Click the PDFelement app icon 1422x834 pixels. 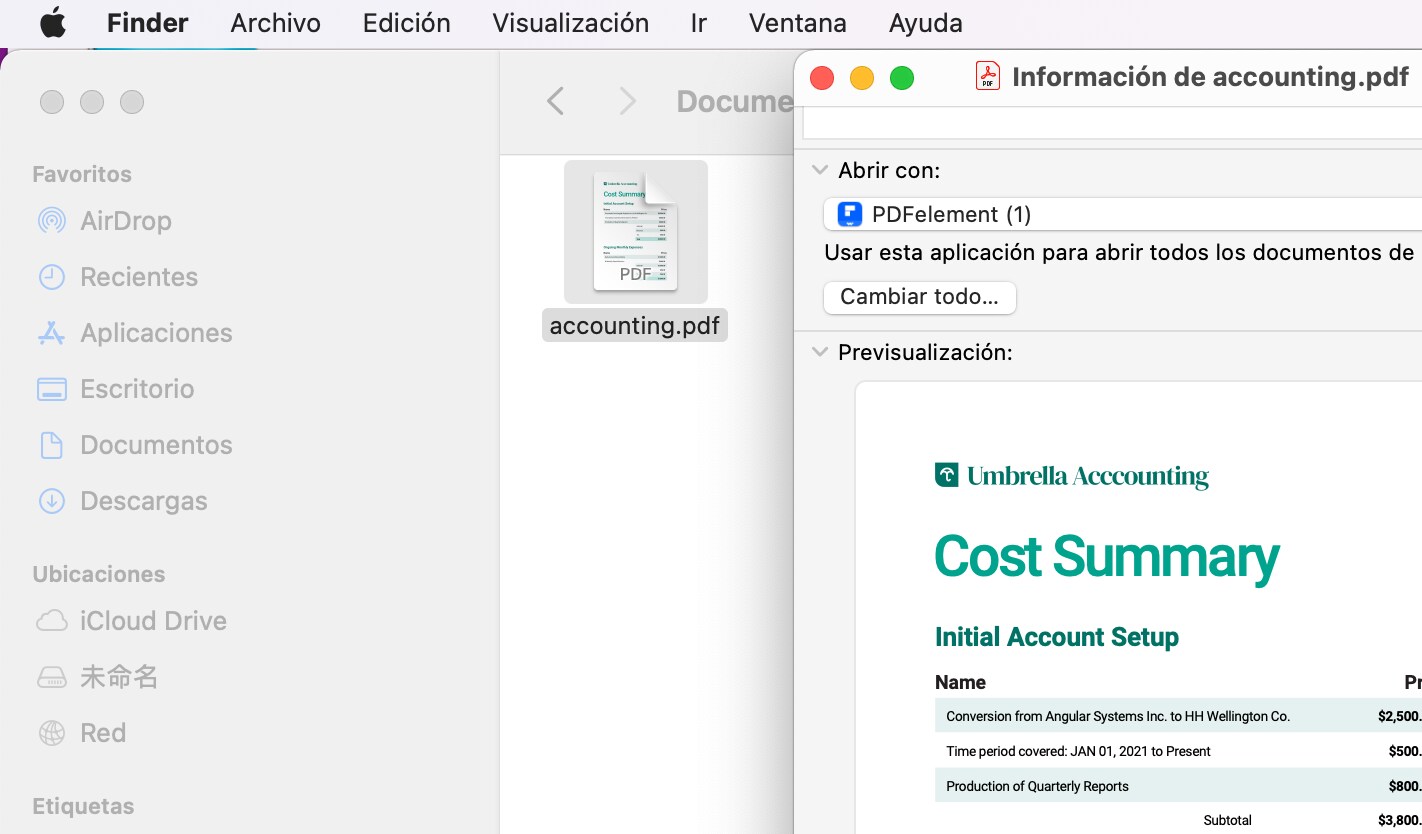pyautogui.click(x=850, y=214)
